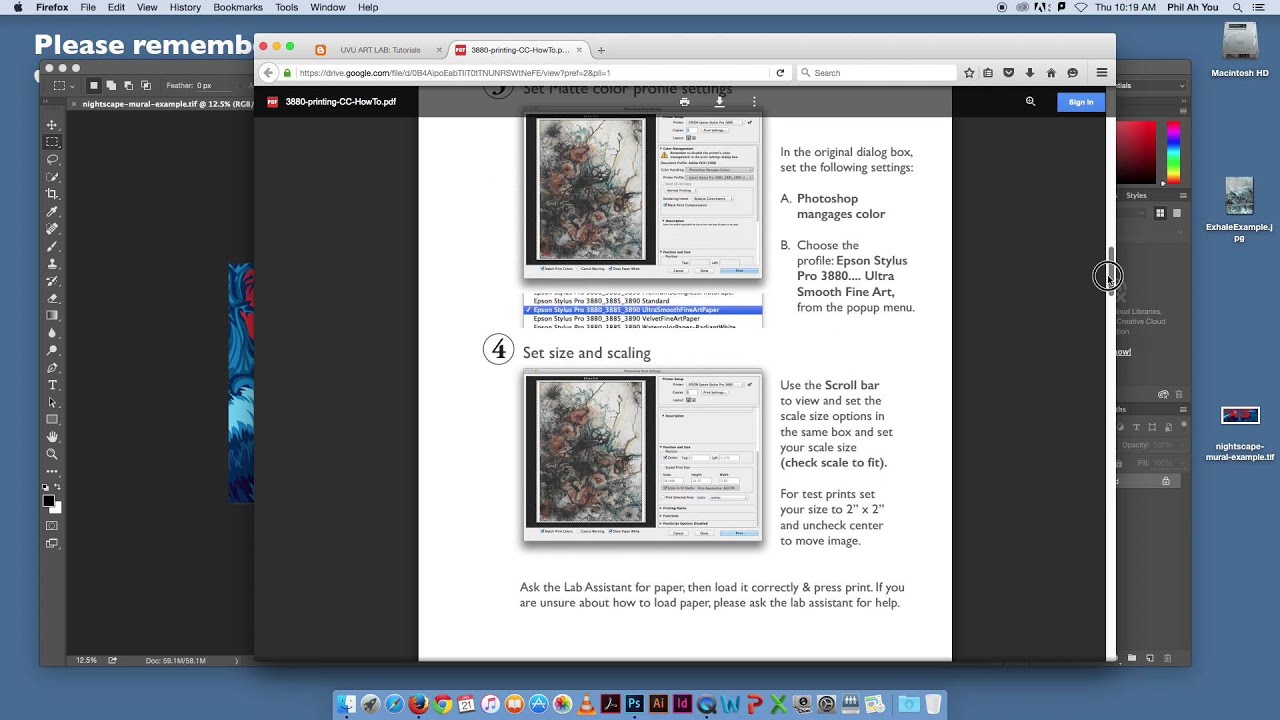This screenshot has height=720, width=1280.
Task: Select the Lasso tool
Action: point(52,159)
